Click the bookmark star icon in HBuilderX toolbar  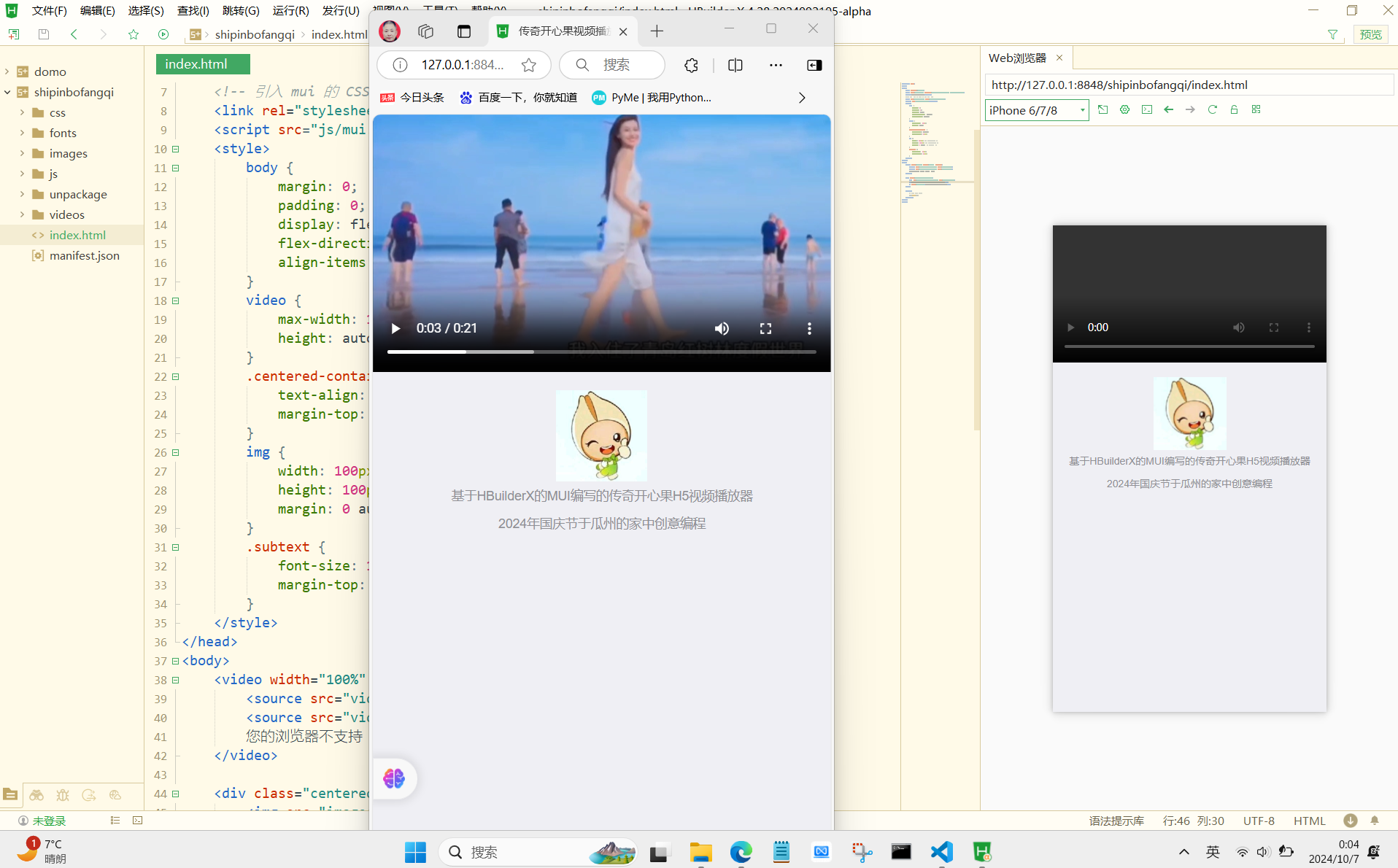(x=134, y=34)
